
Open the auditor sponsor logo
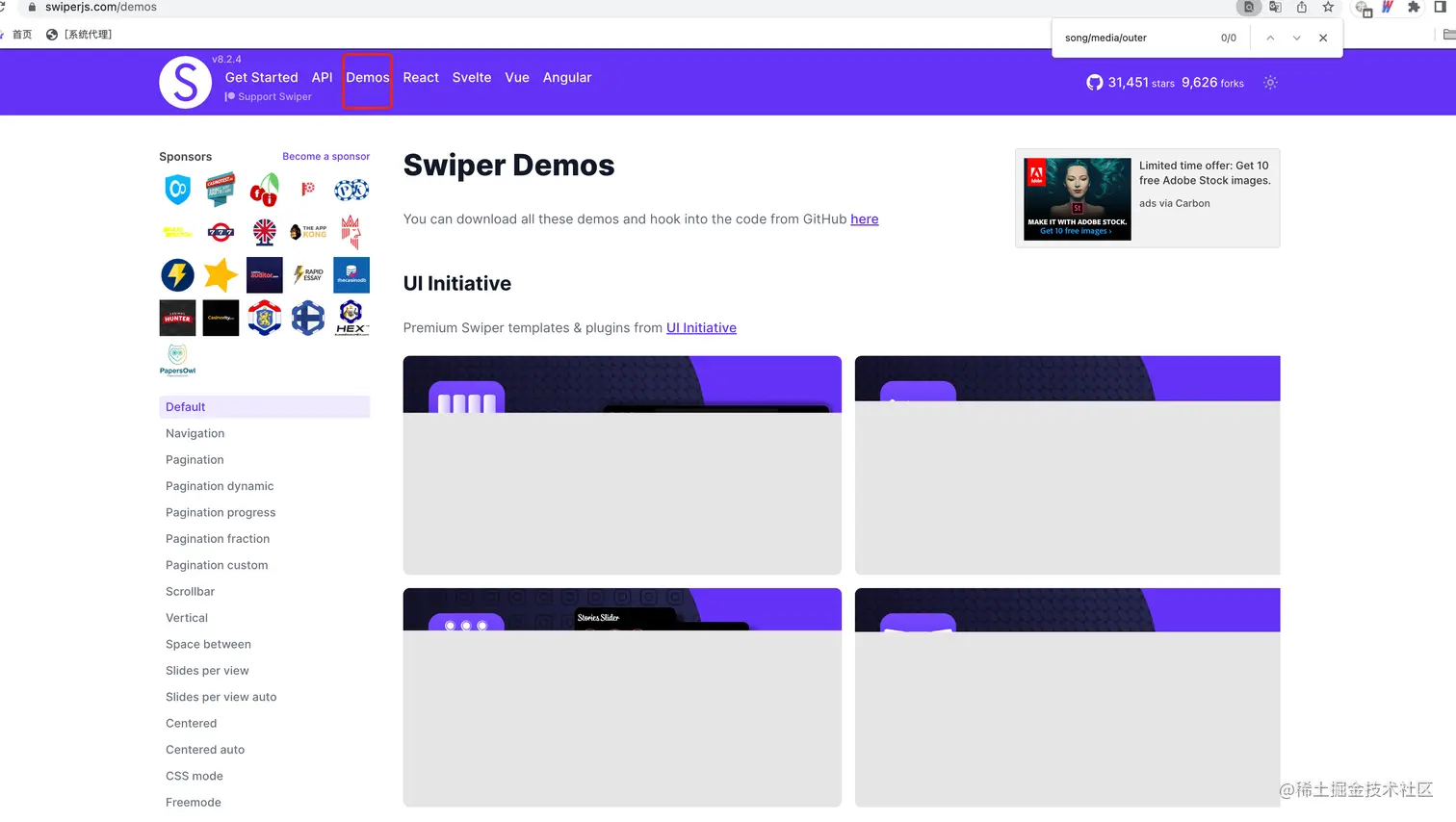pyautogui.click(x=265, y=275)
